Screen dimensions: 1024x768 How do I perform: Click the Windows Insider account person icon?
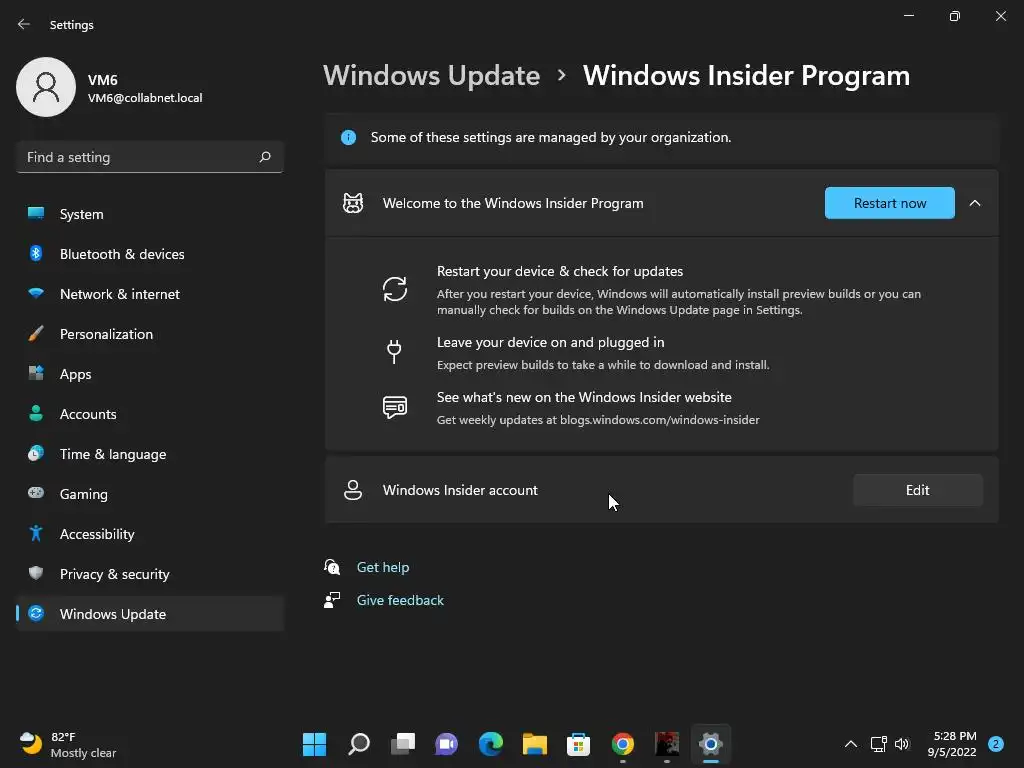click(353, 490)
